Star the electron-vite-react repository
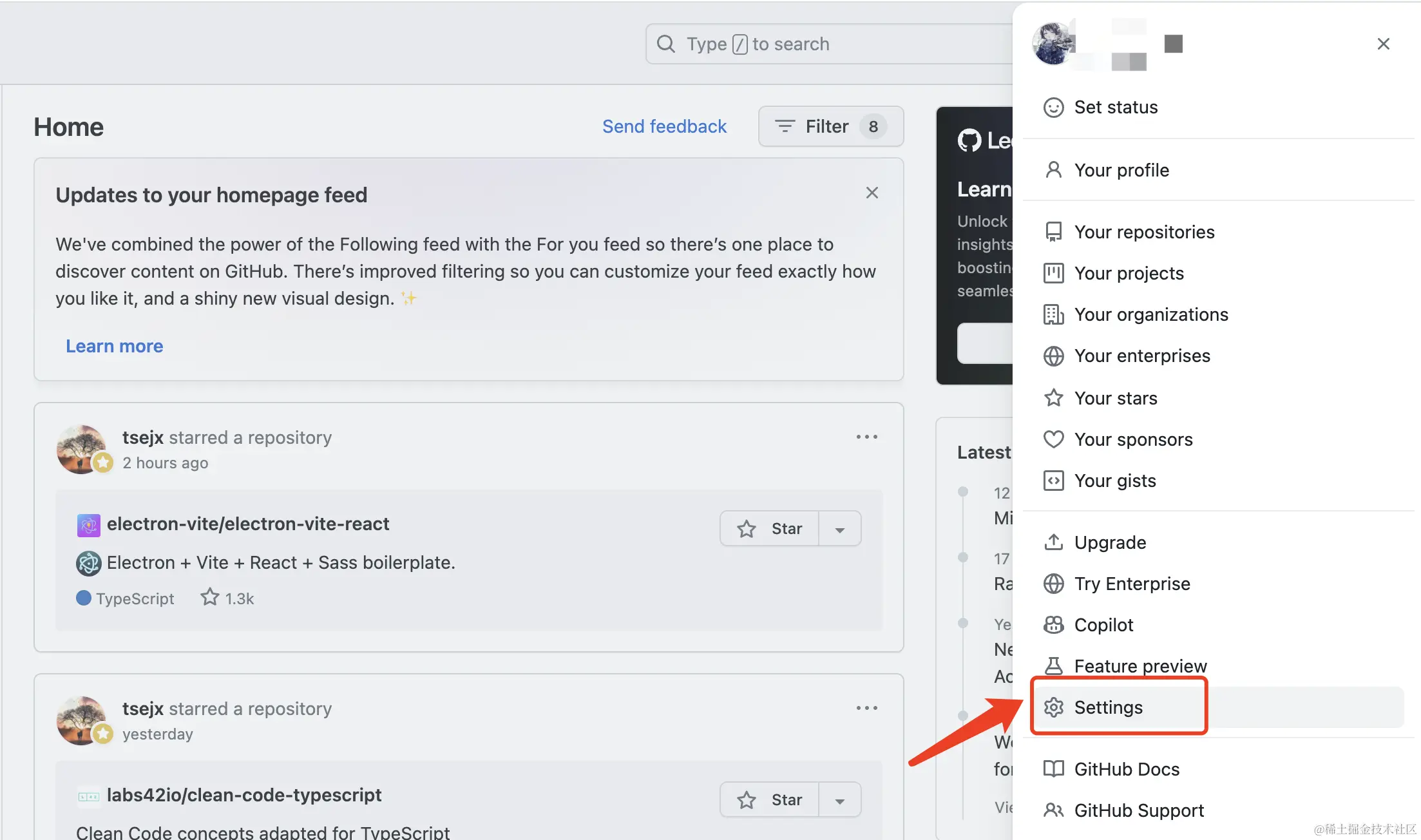 pos(770,529)
